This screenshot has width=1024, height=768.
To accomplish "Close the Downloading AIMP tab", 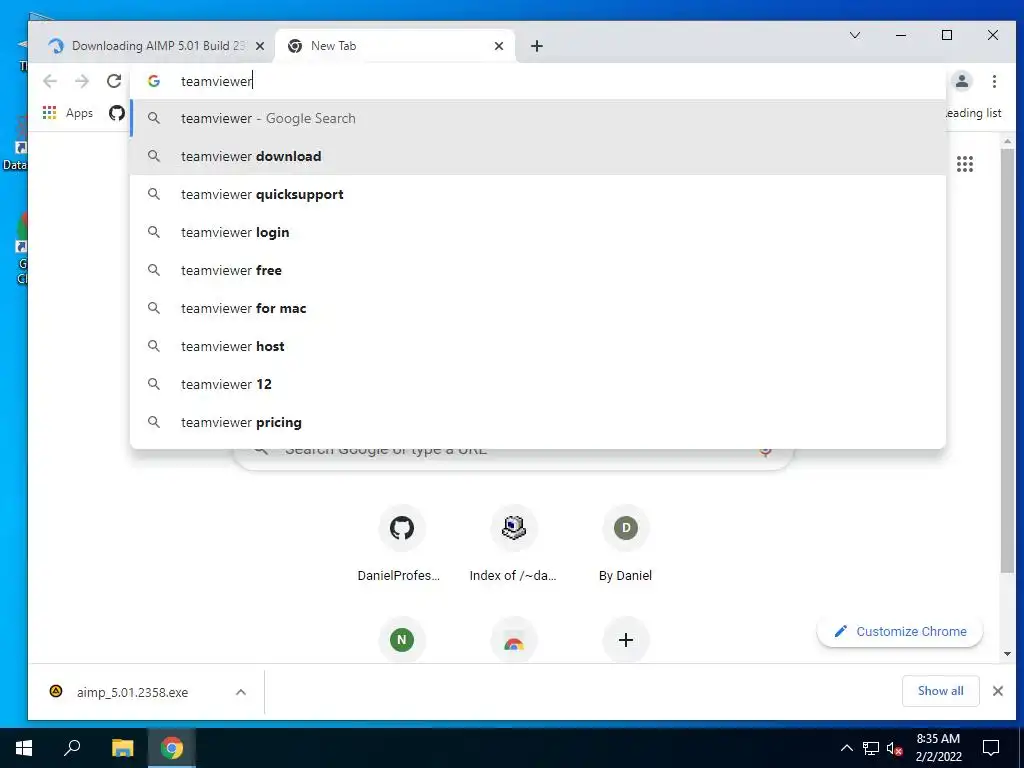I will point(260,46).
